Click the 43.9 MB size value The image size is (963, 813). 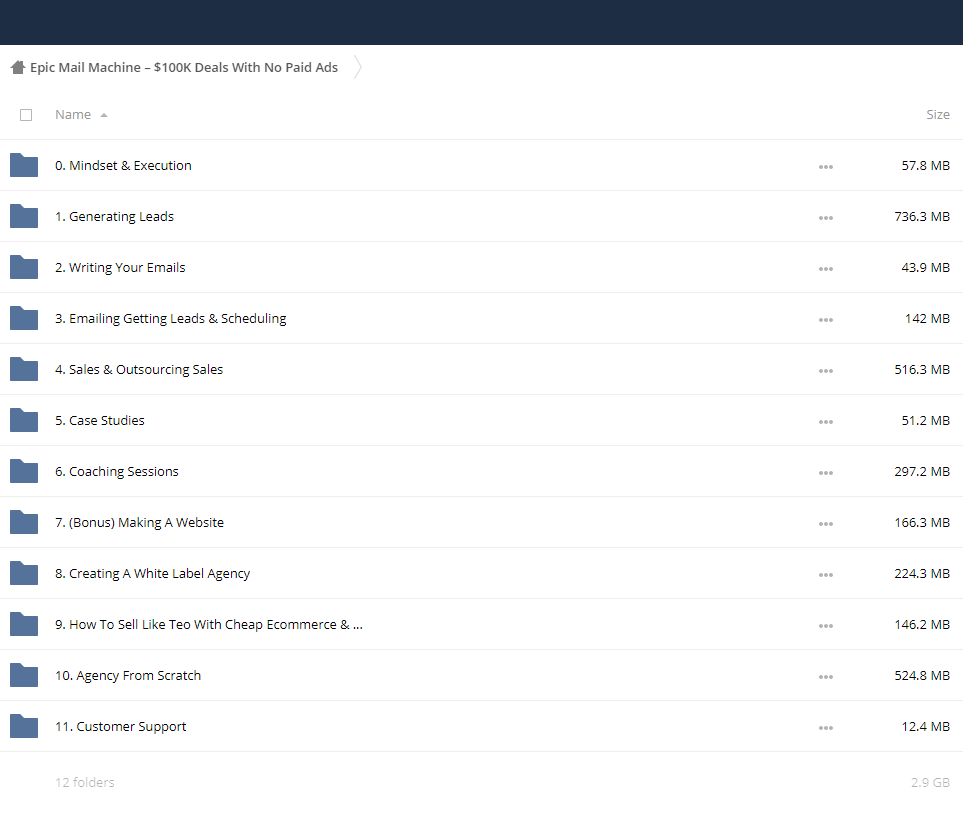926,268
